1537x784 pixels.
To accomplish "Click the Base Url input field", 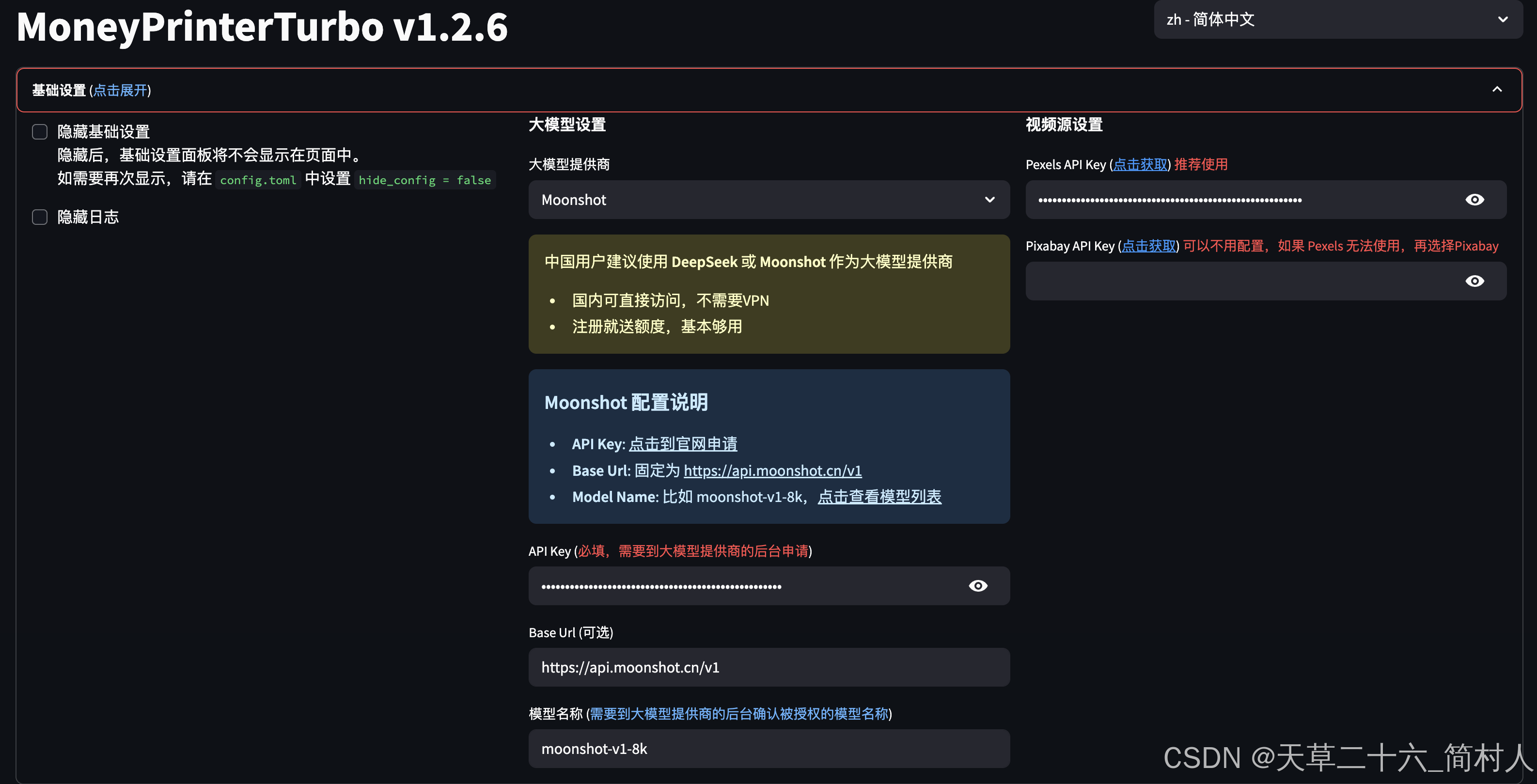I will click(x=768, y=667).
